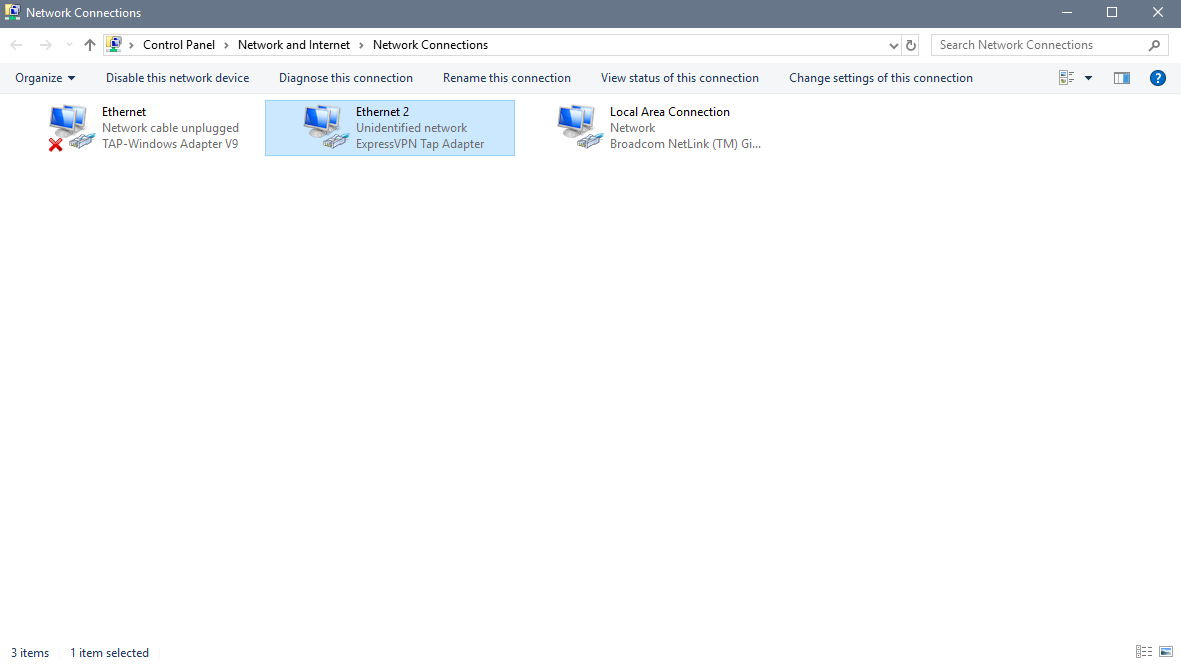This screenshot has width=1181, height=664.
Task: Click the Back navigation arrow
Action: [x=16, y=45]
